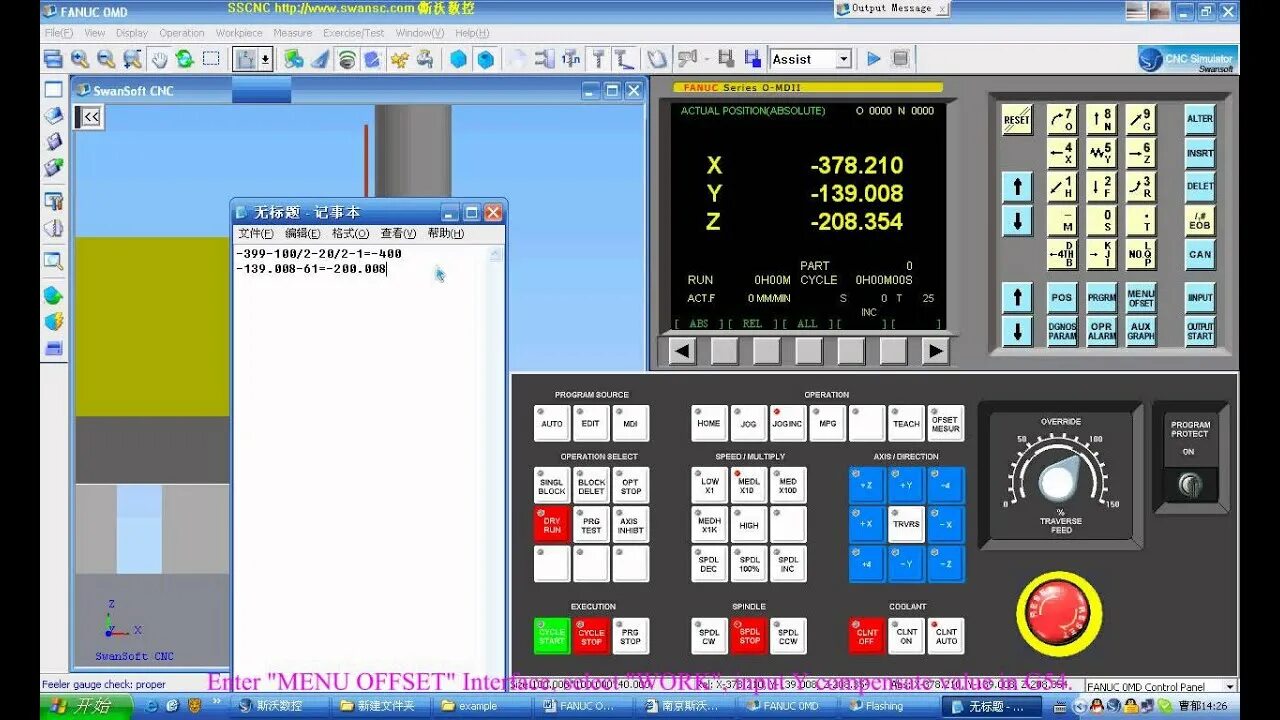This screenshot has width=1280, height=720.
Task: Toggle OPT STOP button
Action: 630,486
